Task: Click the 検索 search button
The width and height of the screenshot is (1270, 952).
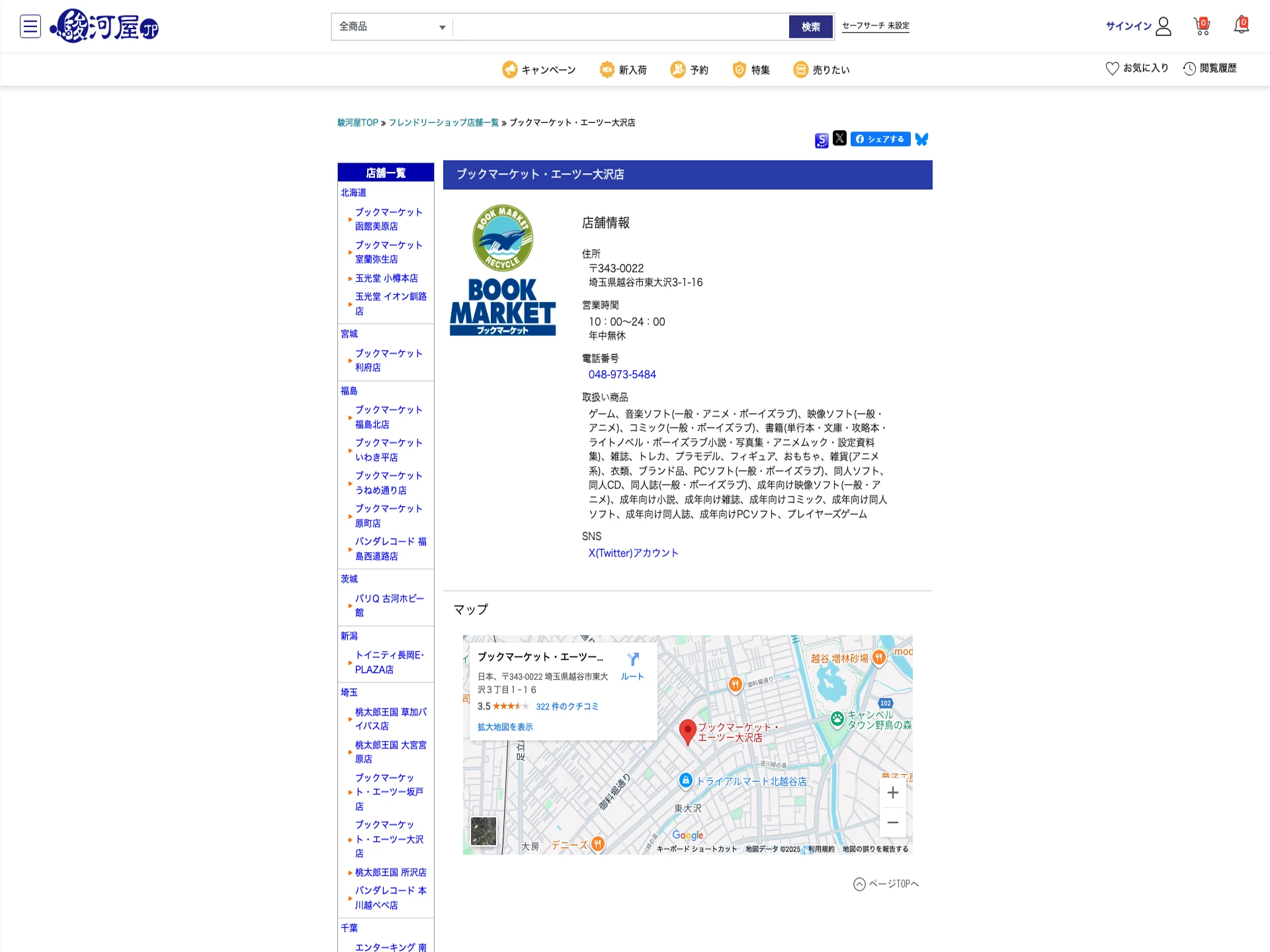Action: pos(811,27)
